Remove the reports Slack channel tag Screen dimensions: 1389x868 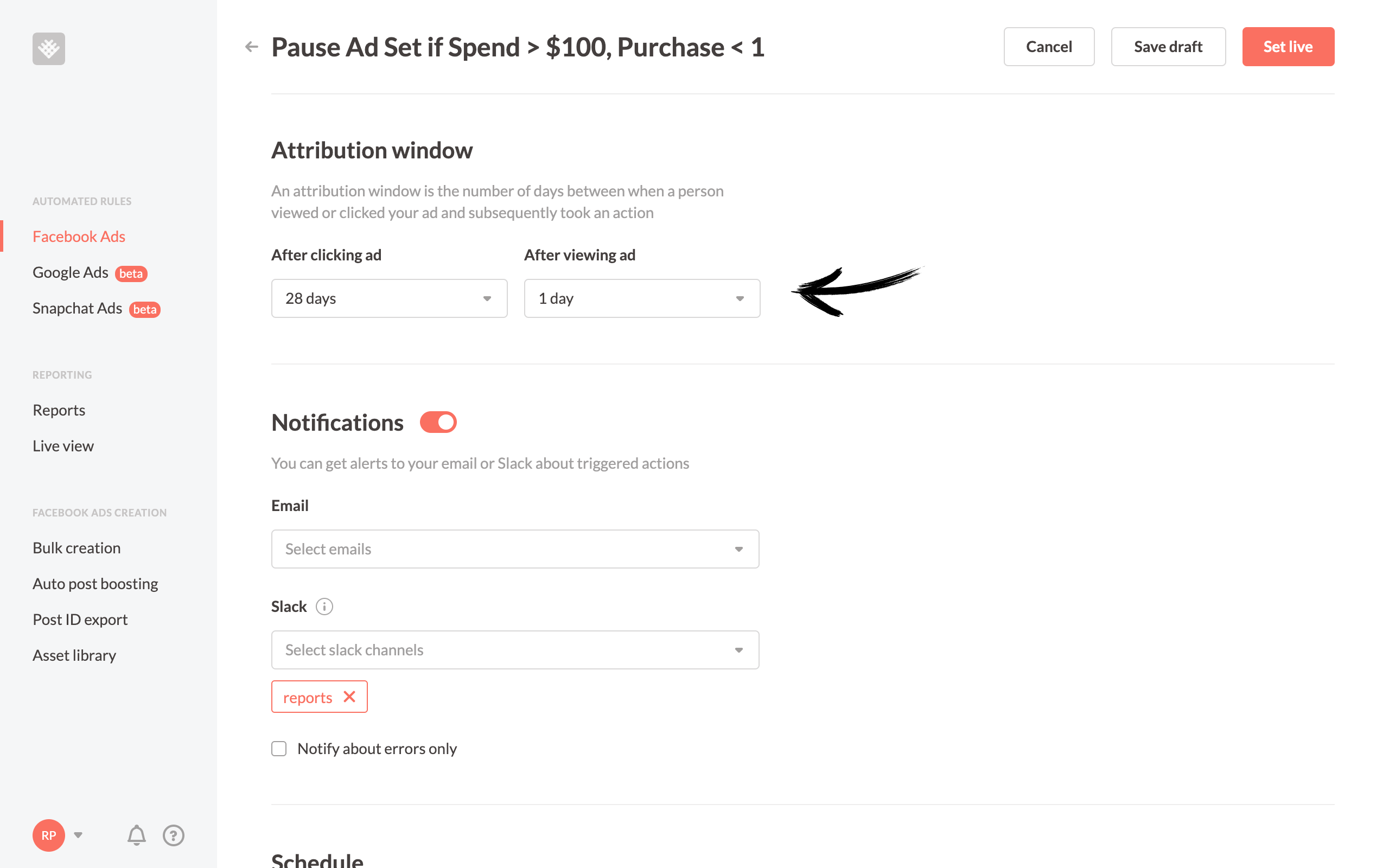coord(350,697)
